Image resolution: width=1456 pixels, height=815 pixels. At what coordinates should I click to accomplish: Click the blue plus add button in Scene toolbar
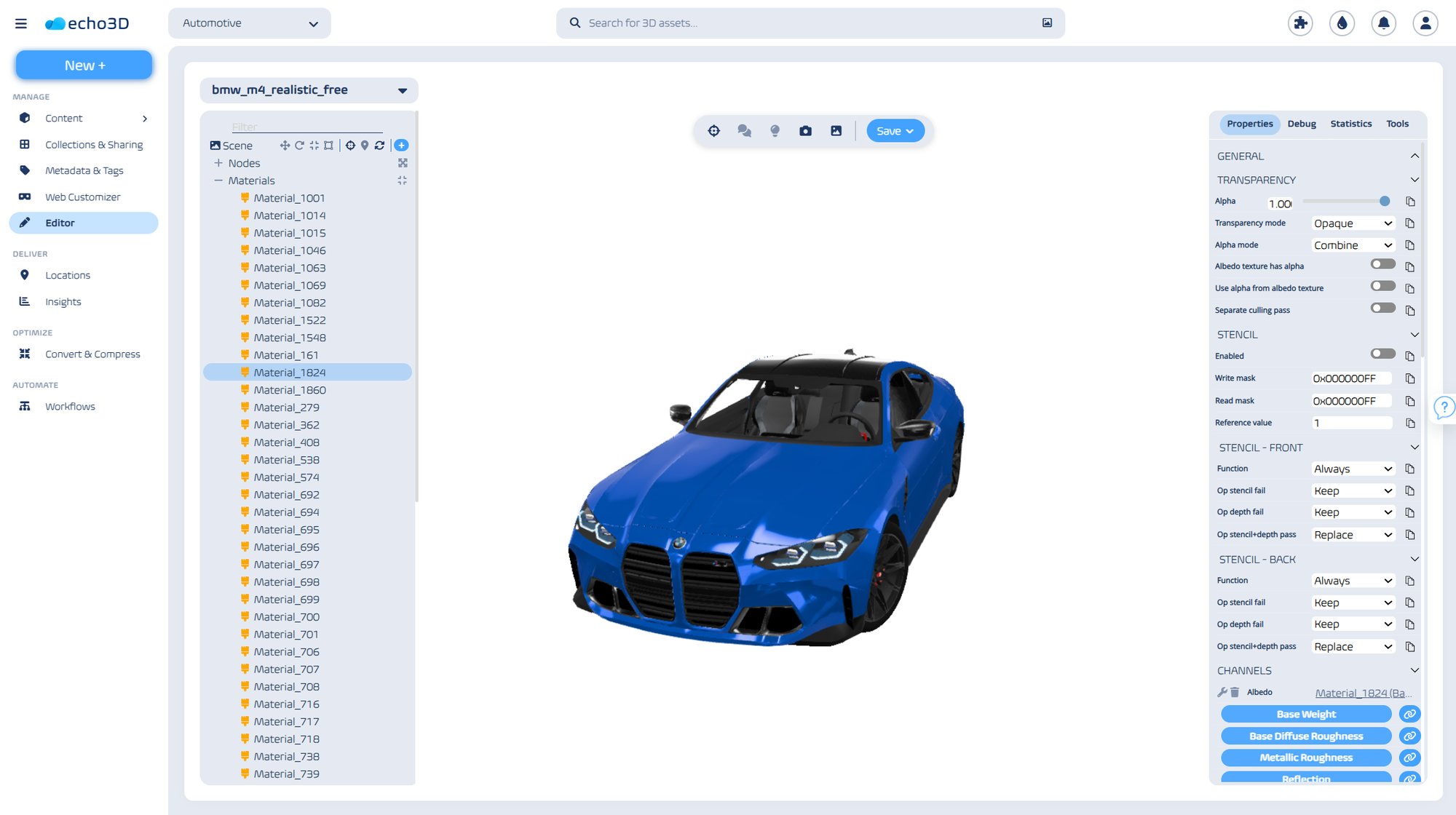point(401,146)
